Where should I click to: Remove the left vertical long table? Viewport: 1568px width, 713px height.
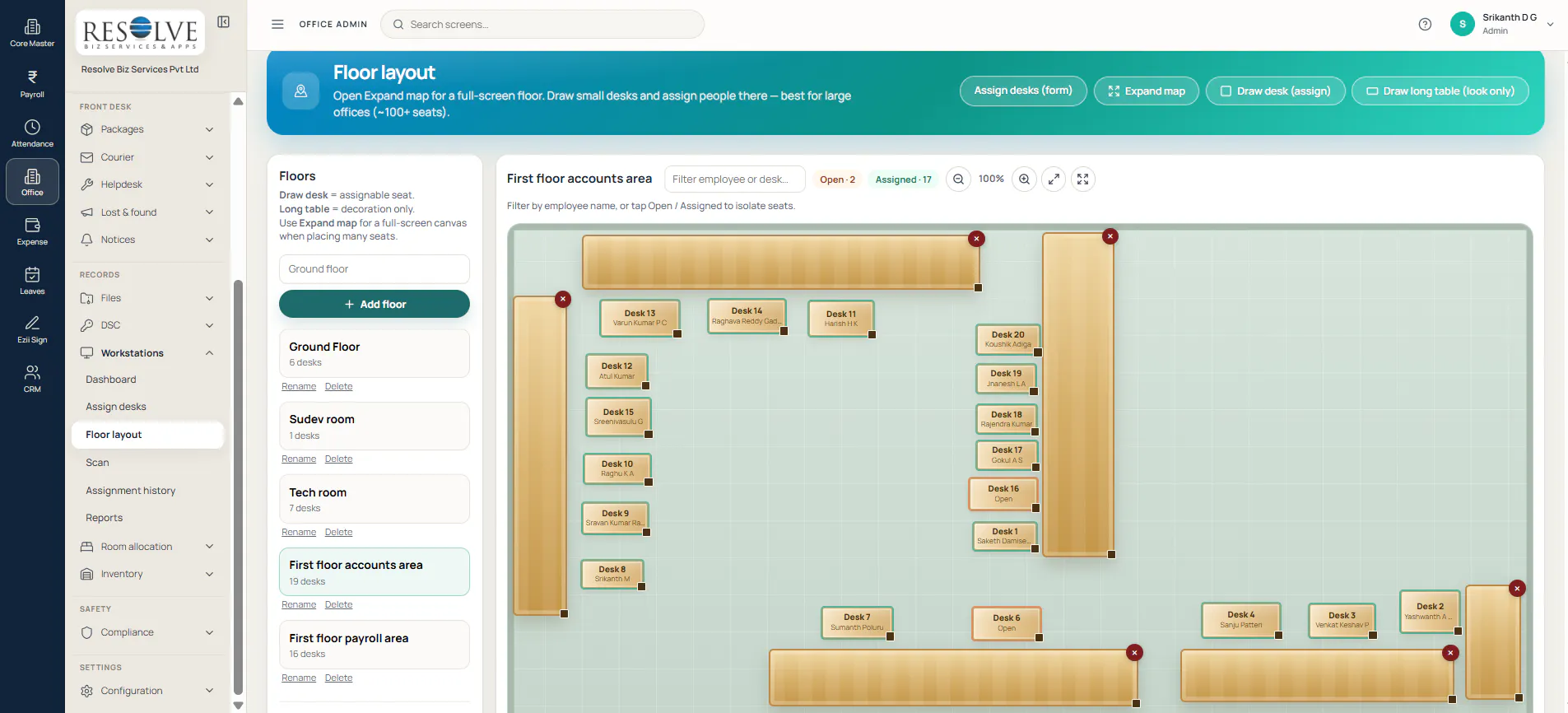563,299
